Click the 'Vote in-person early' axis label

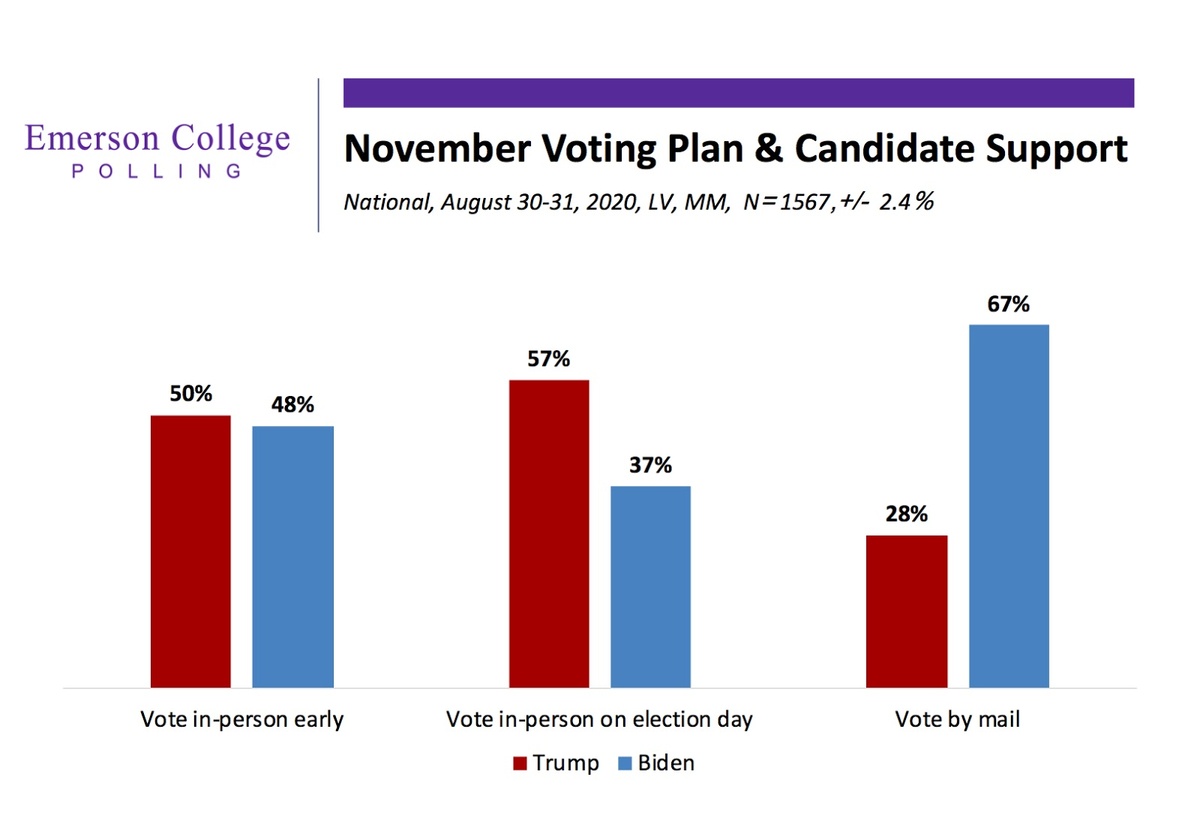(242, 719)
